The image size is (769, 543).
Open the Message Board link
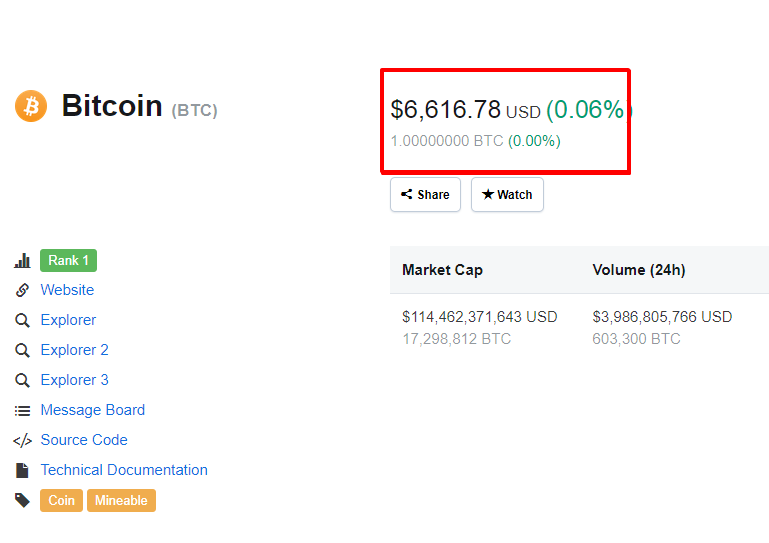tap(93, 410)
